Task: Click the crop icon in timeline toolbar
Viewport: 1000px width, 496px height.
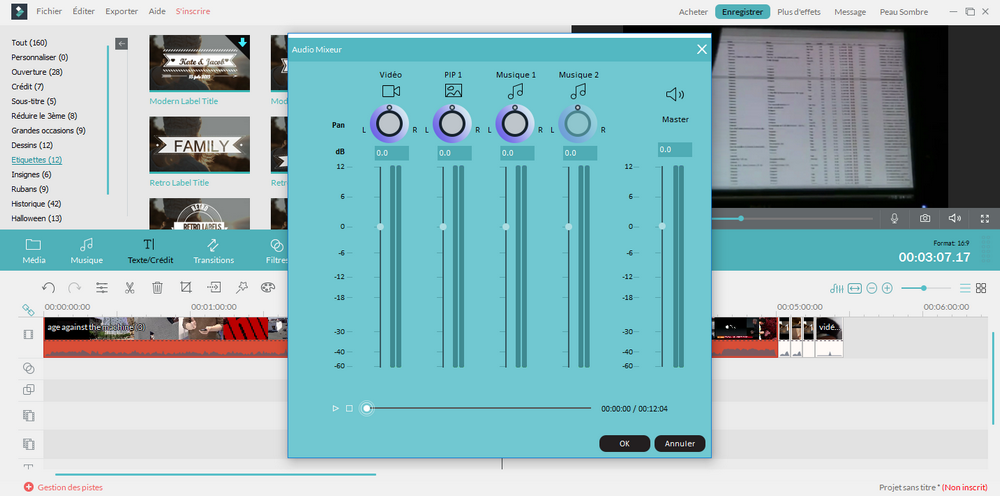Action: tap(185, 288)
